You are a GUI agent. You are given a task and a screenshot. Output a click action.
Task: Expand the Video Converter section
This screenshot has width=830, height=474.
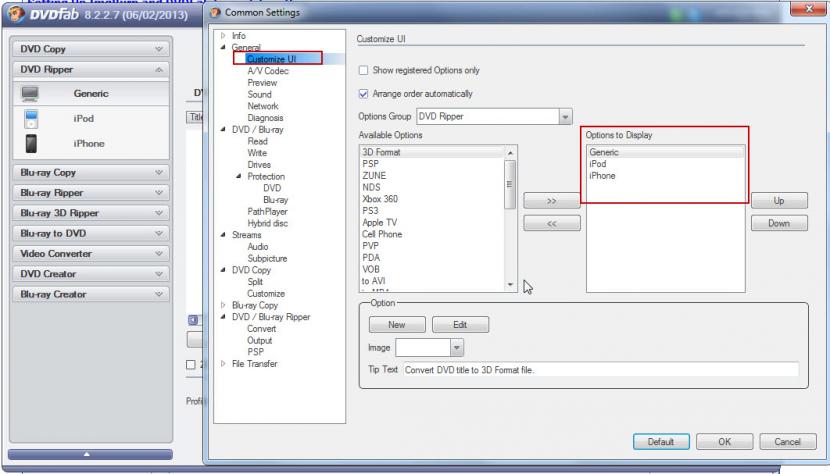91,254
